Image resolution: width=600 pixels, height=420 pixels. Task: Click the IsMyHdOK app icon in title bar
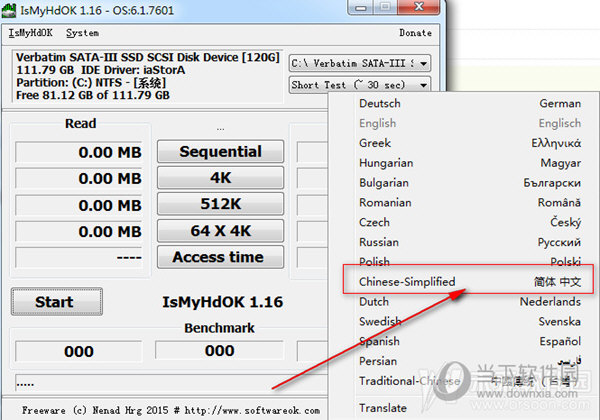pyautogui.click(x=8, y=10)
